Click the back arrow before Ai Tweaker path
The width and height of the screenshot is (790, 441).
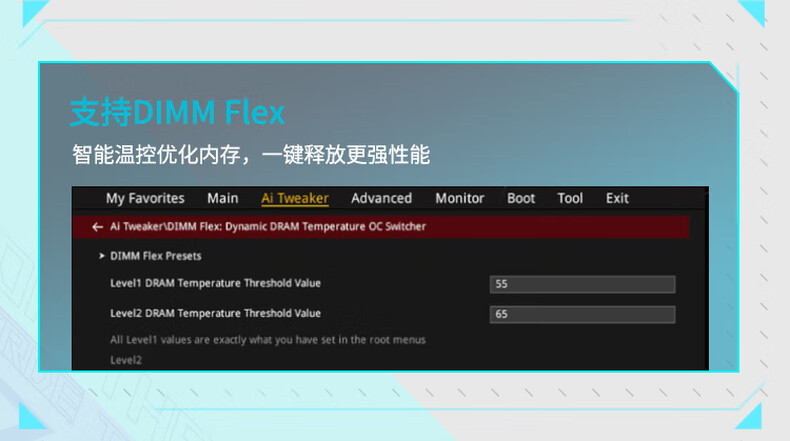point(97,227)
